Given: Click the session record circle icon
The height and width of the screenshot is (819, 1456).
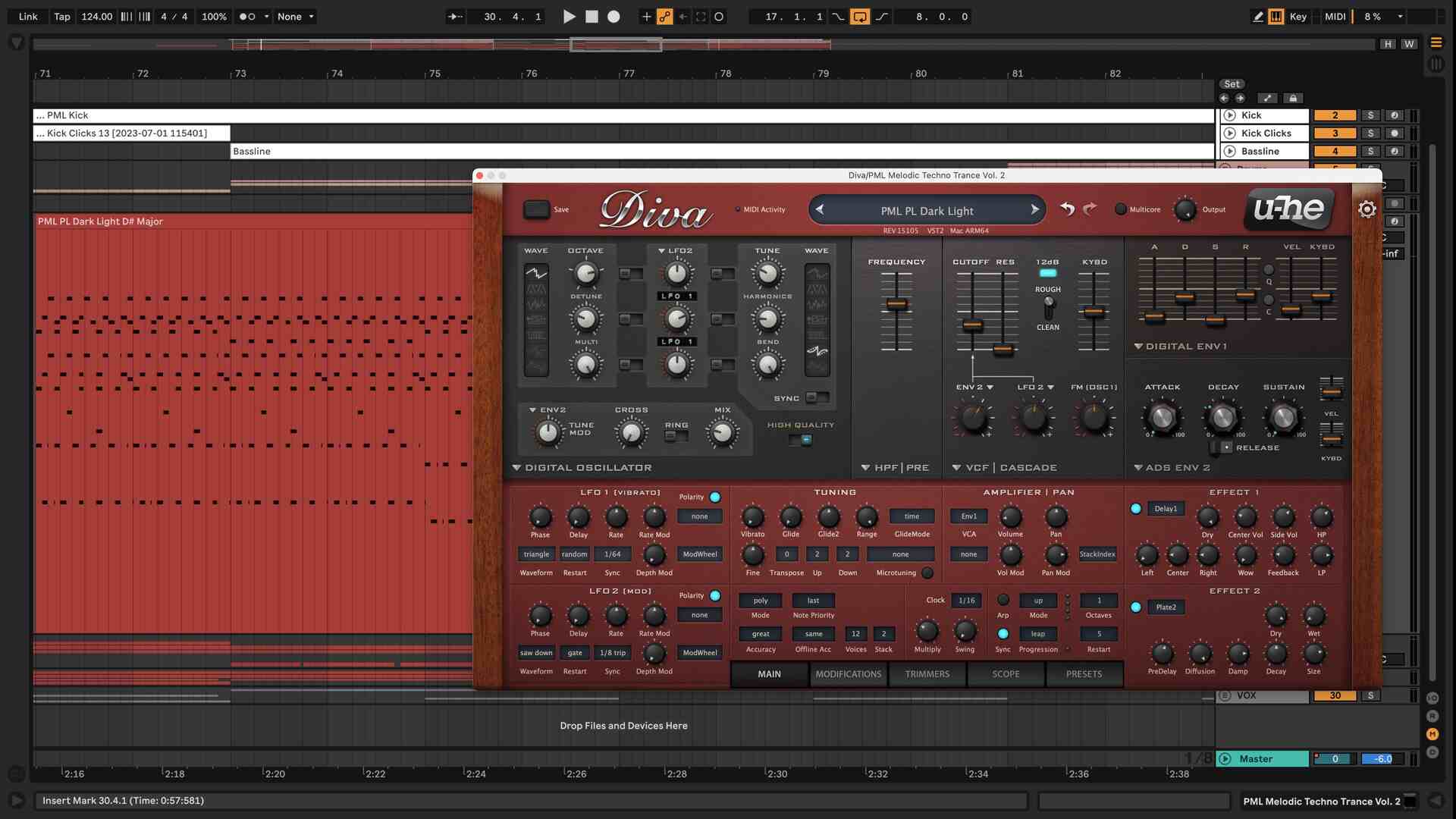Looking at the screenshot, I should coord(719,16).
